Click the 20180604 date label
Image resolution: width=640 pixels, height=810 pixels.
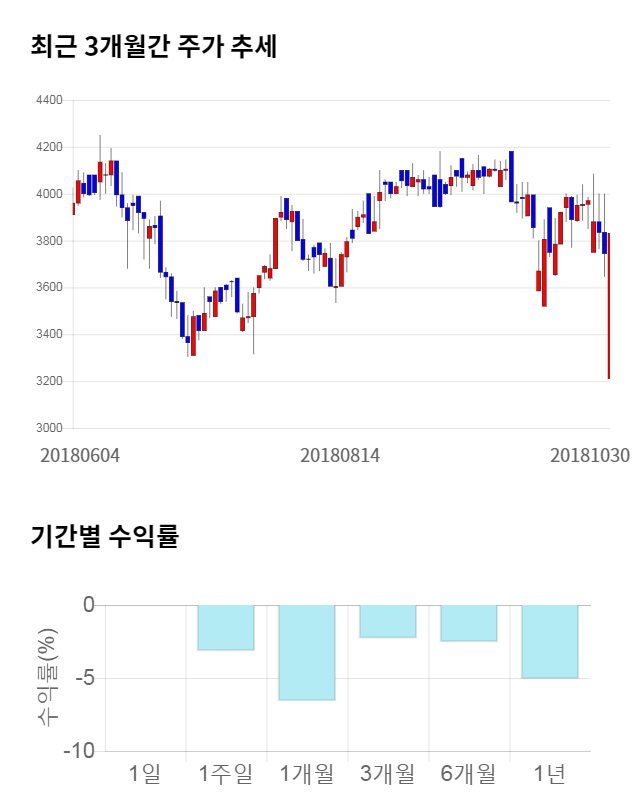pos(79,455)
